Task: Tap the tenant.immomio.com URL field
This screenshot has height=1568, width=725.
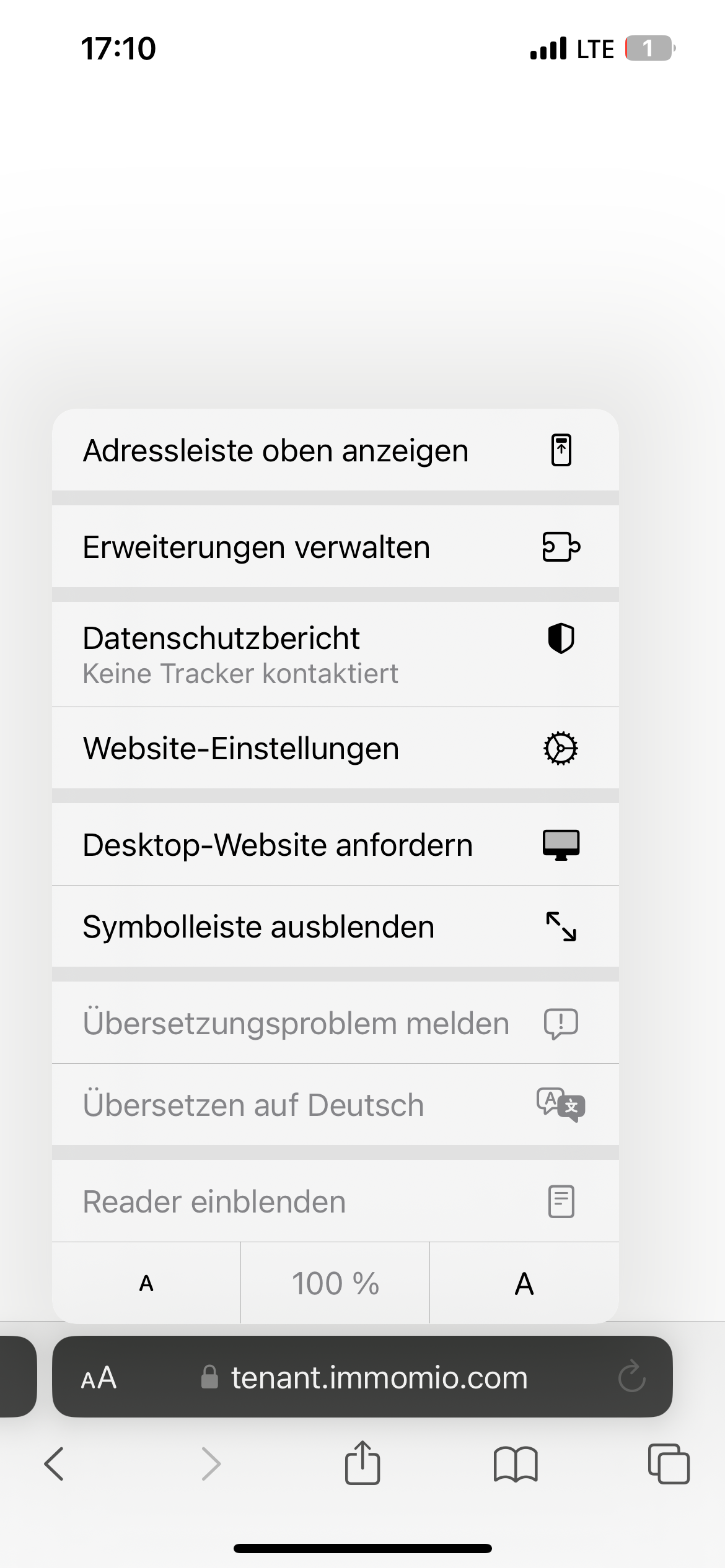Action: [x=379, y=1377]
